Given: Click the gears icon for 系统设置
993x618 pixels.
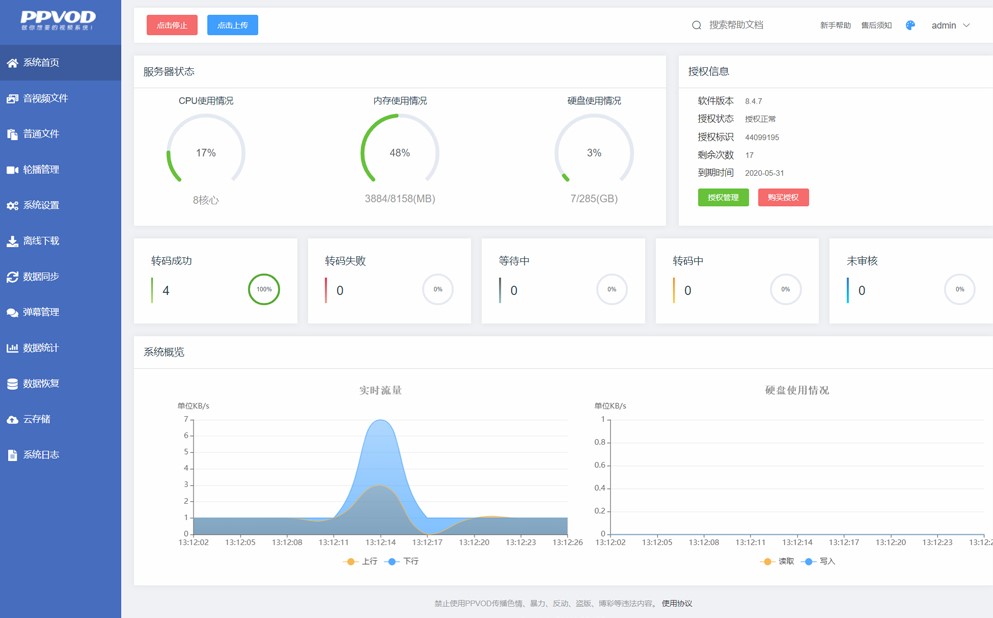Looking at the screenshot, I should pos(12,206).
